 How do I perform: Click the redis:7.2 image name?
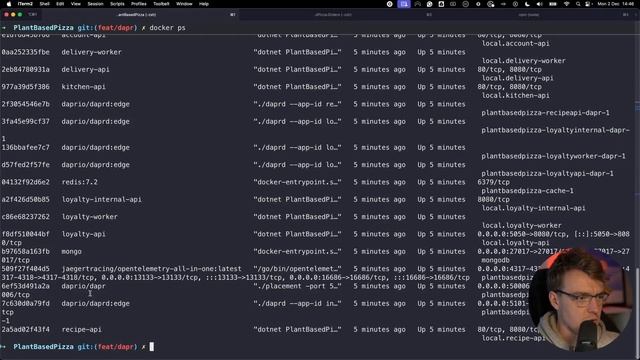pos(80,182)
